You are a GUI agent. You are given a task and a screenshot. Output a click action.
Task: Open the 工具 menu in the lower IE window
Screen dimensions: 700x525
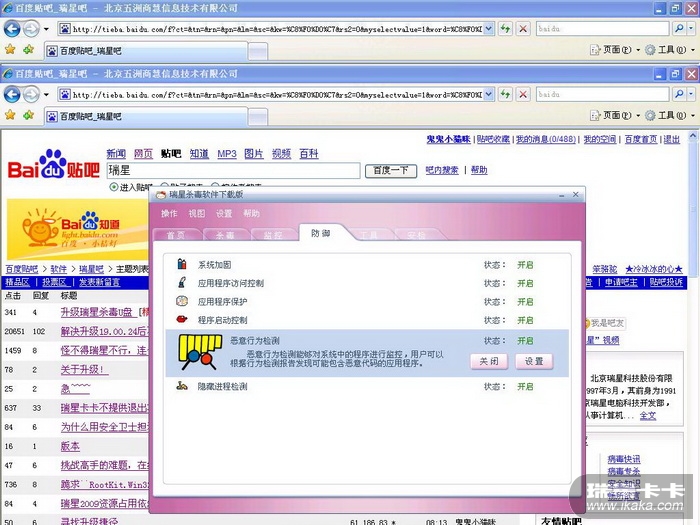(670, 116)
